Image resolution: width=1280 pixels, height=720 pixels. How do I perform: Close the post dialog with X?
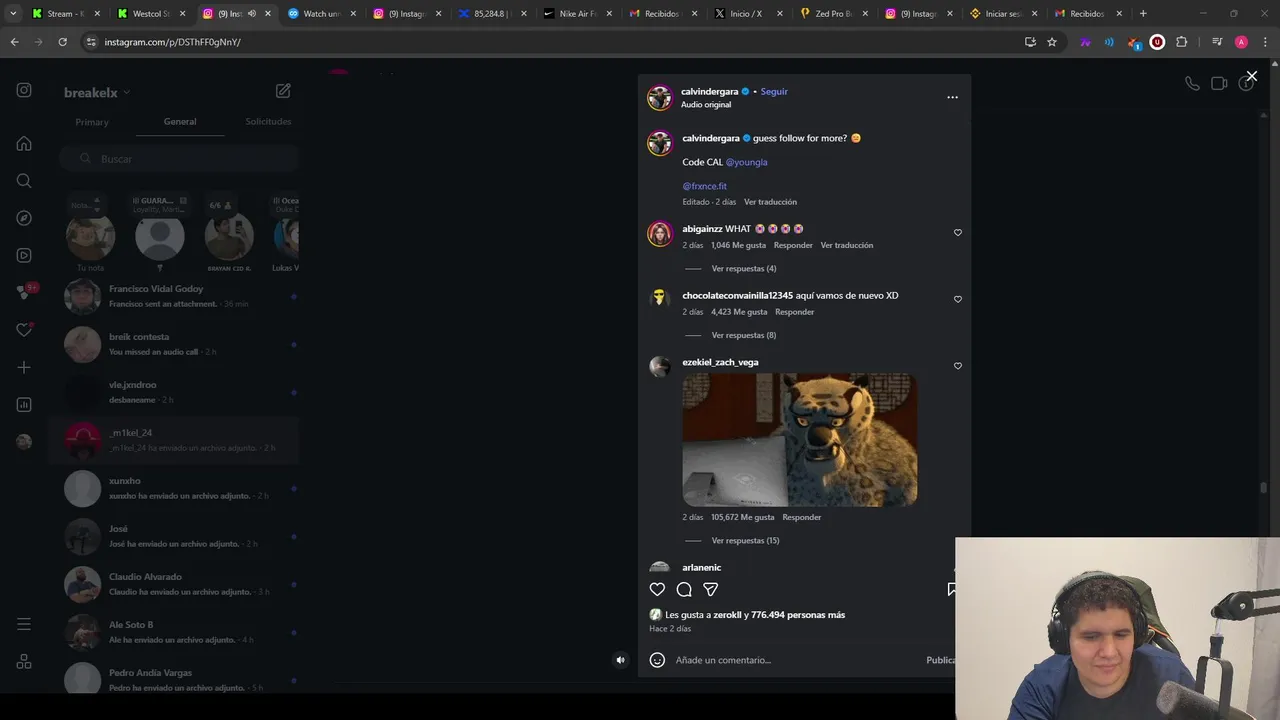[x=1251, y=76]
